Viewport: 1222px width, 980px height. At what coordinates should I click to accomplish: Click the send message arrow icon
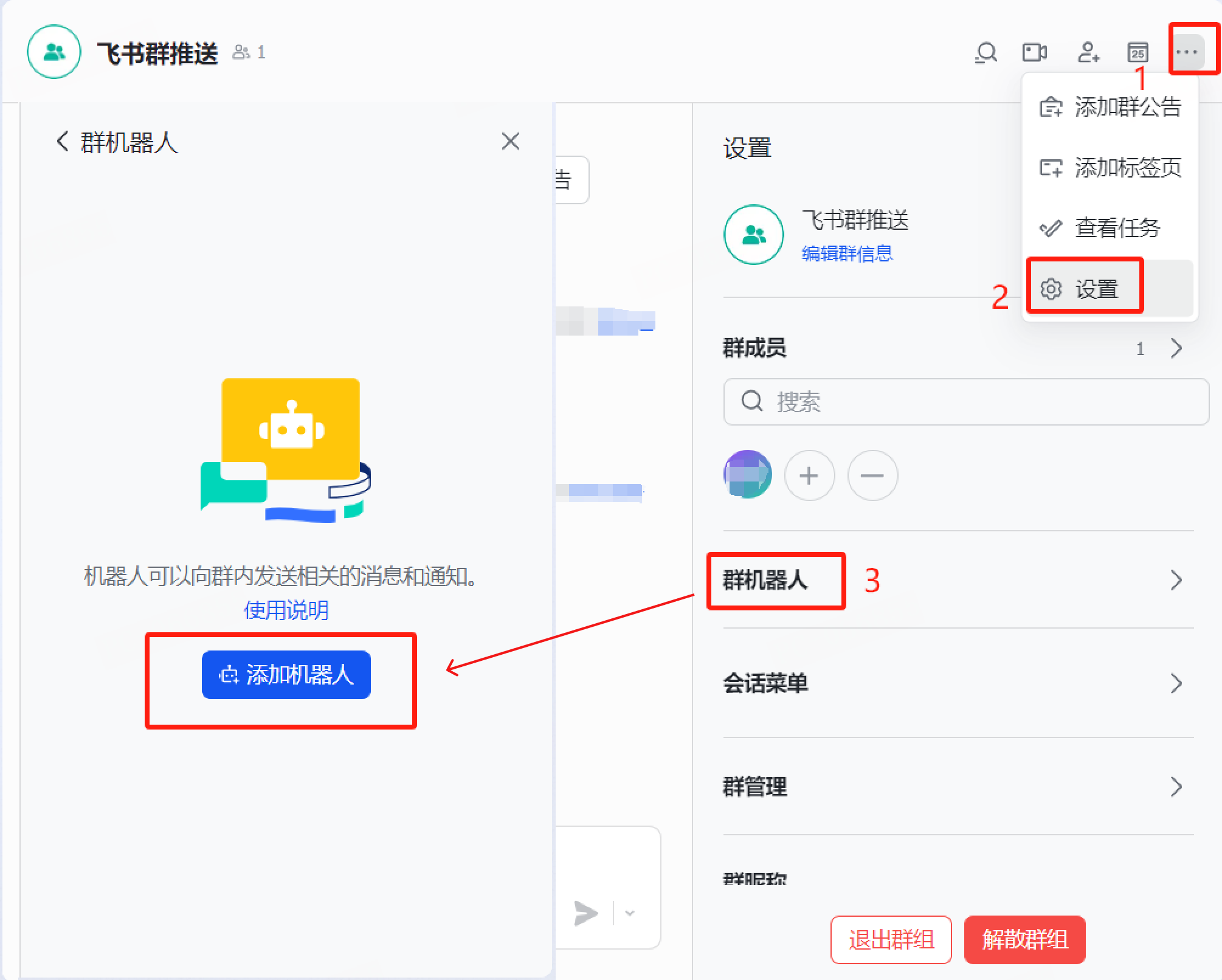[586, 913]
